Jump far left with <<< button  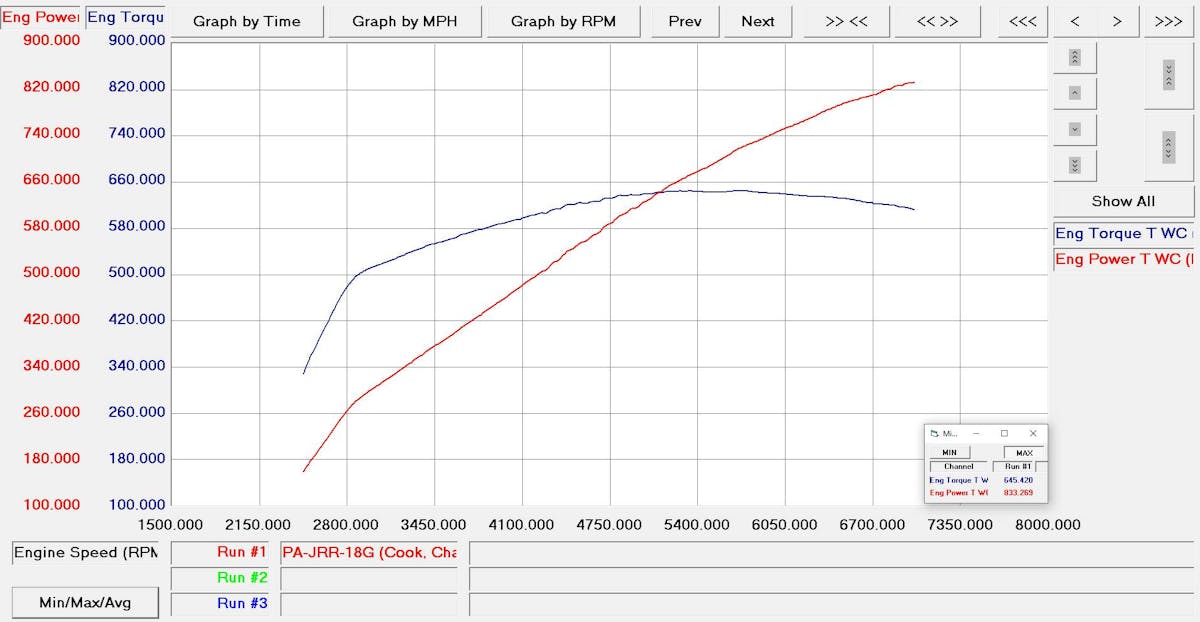(x=1022, y=22)
